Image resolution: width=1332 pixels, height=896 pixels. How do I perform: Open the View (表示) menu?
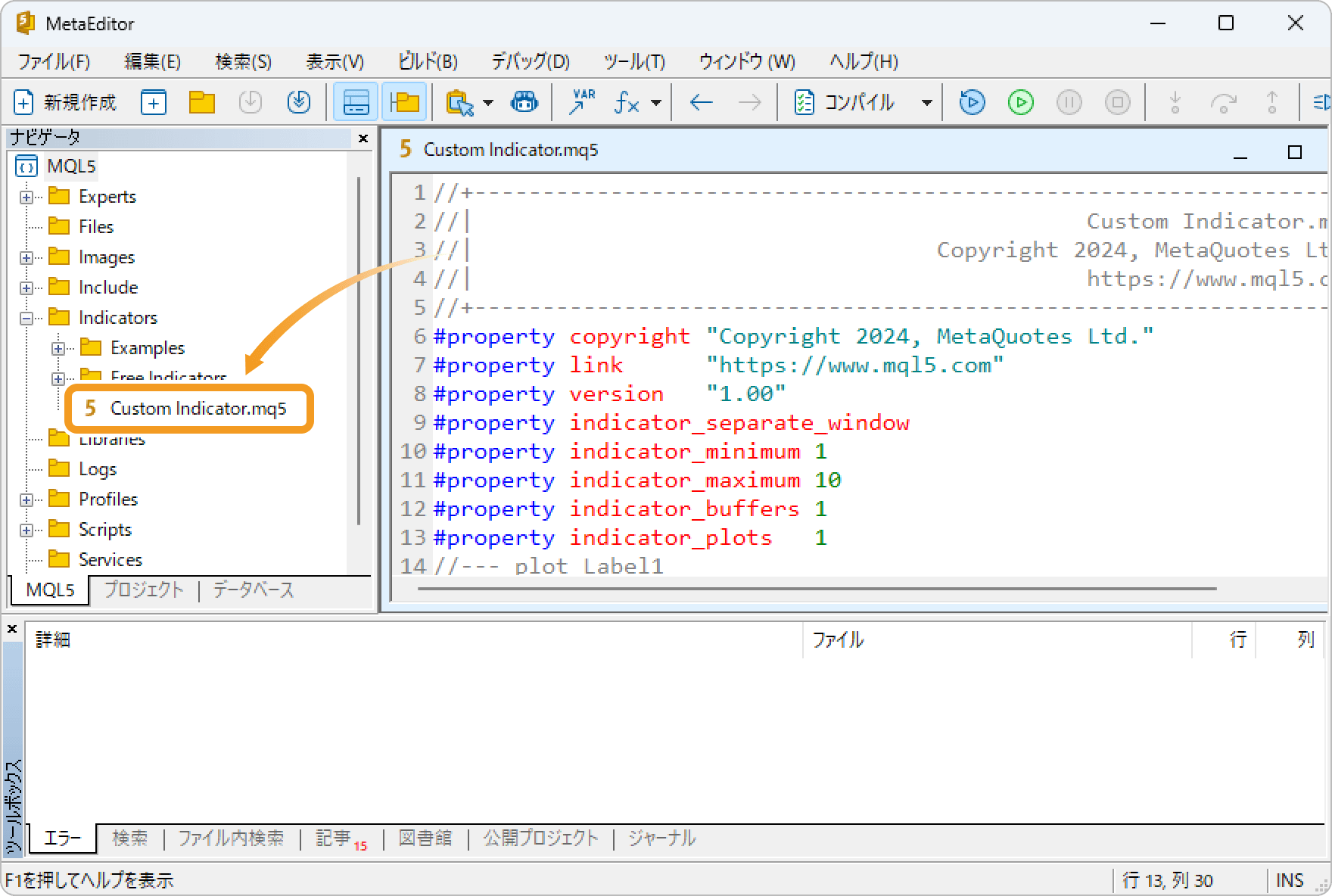pos(335,61)
